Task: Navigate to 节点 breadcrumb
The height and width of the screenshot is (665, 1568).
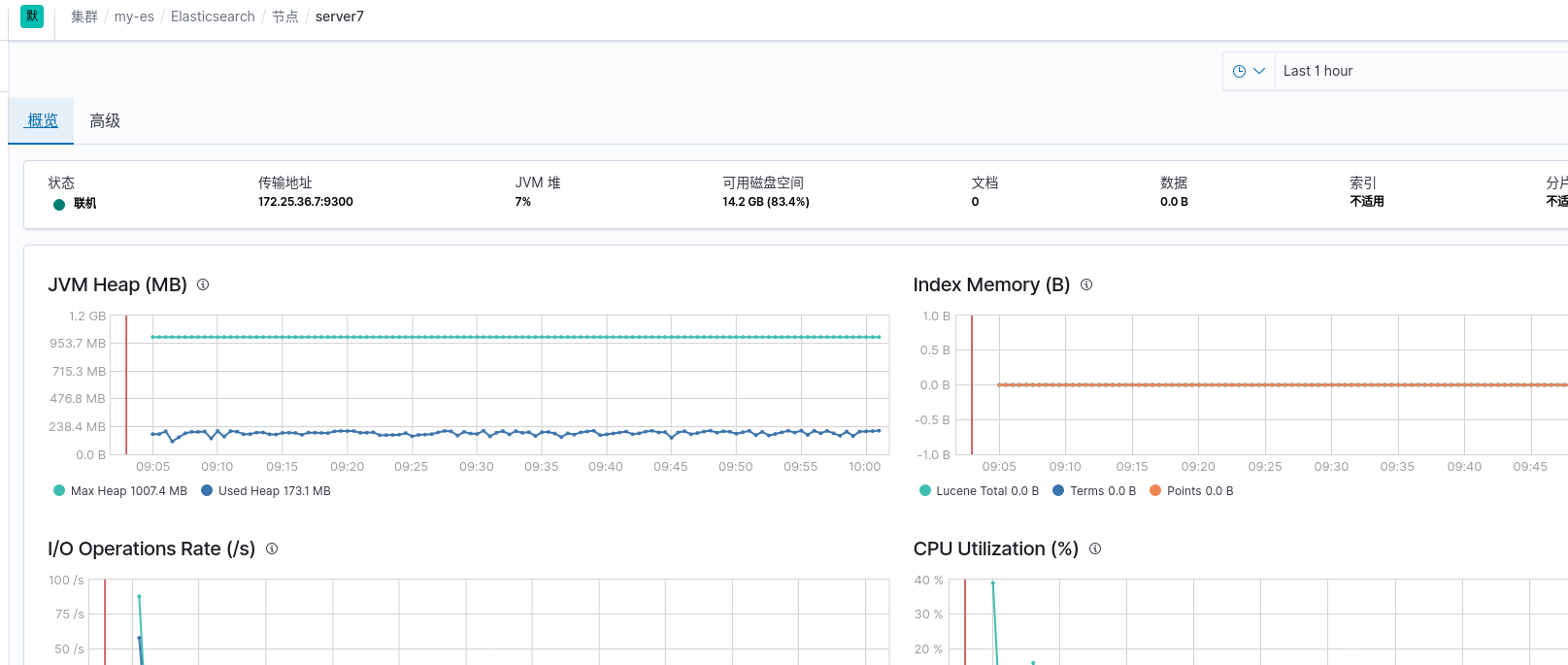Action: 285,17
